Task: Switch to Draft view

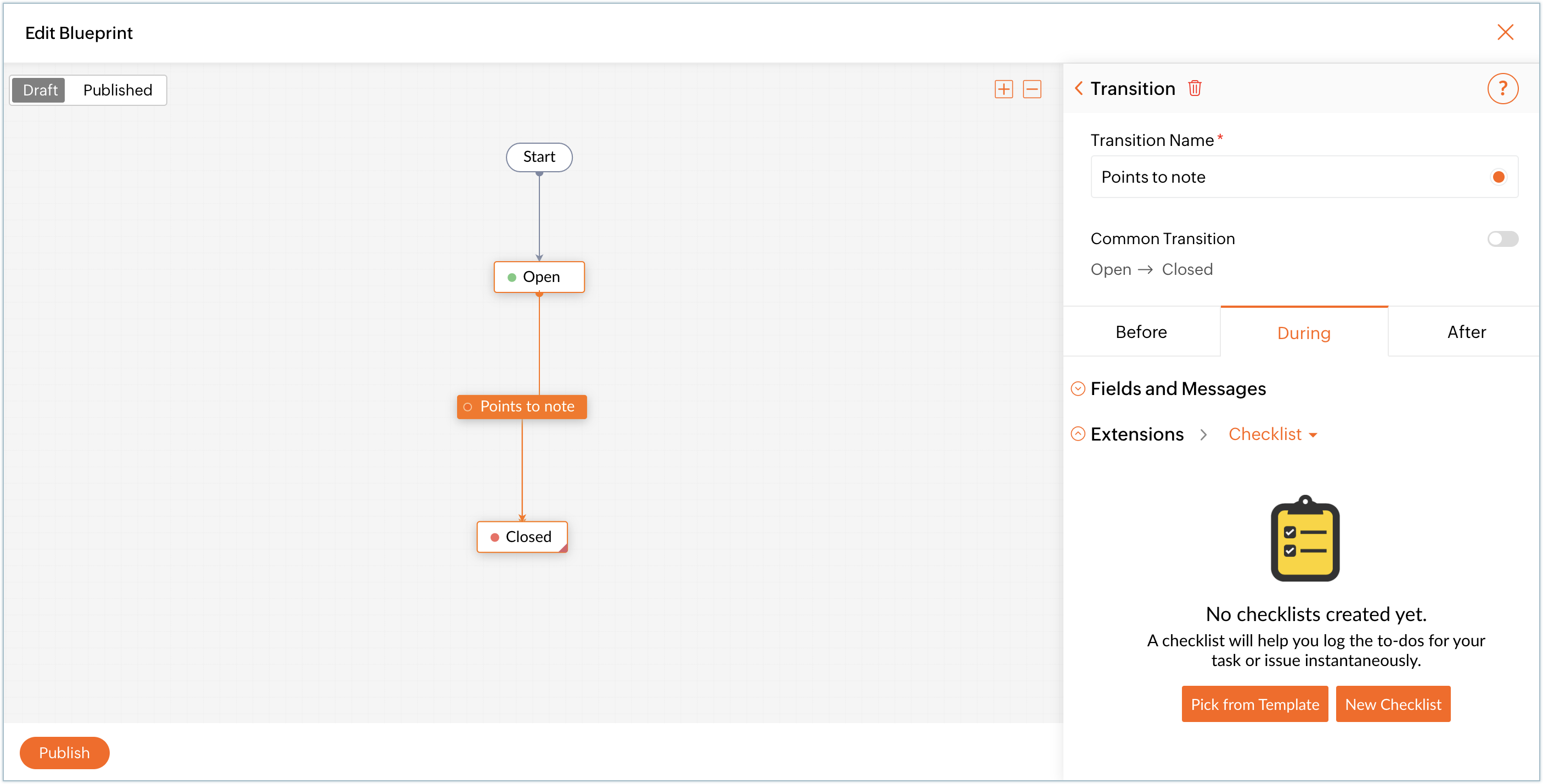Action: [40, 90]
